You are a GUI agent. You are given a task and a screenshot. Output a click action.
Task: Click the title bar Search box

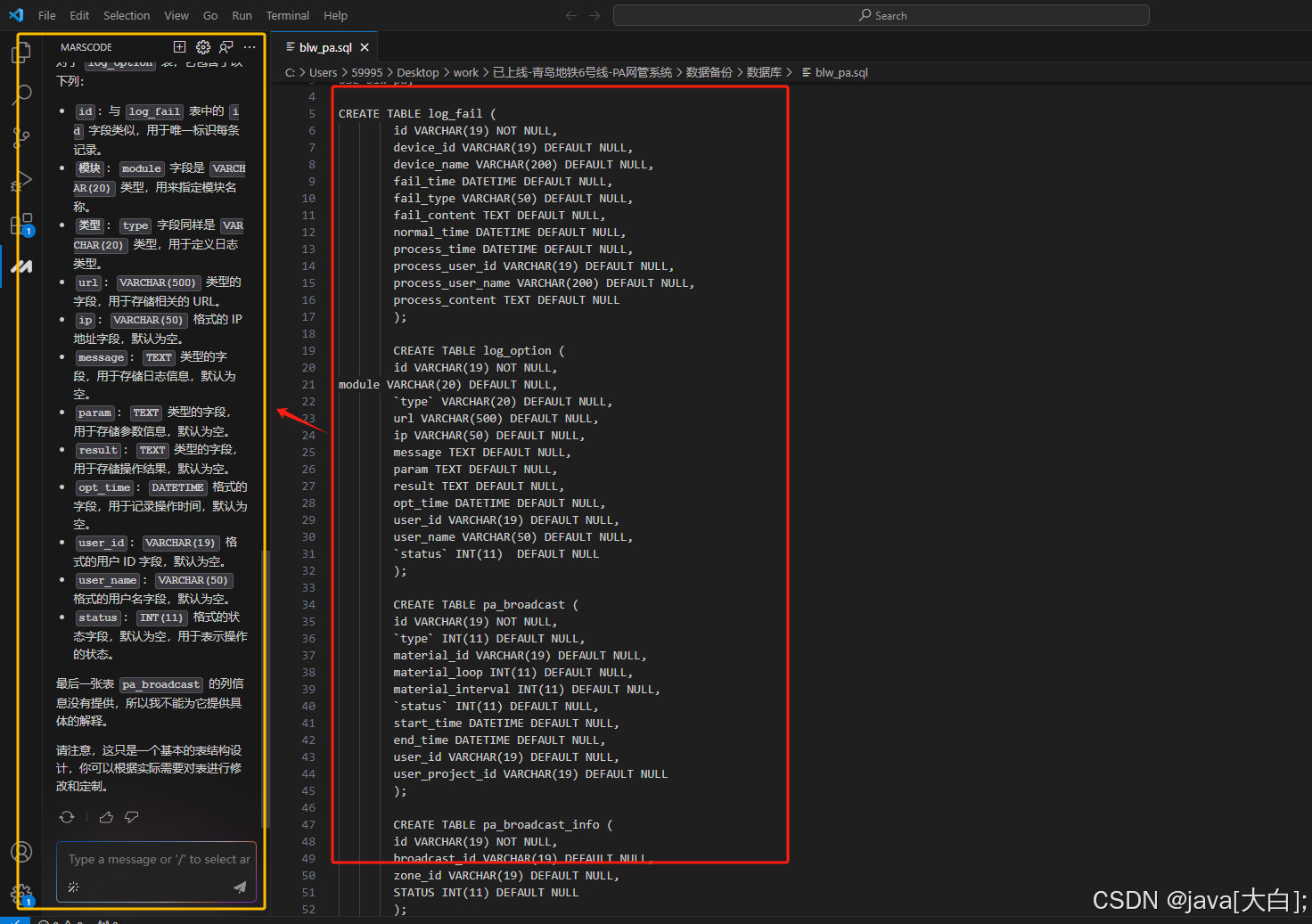coord(881,15)
